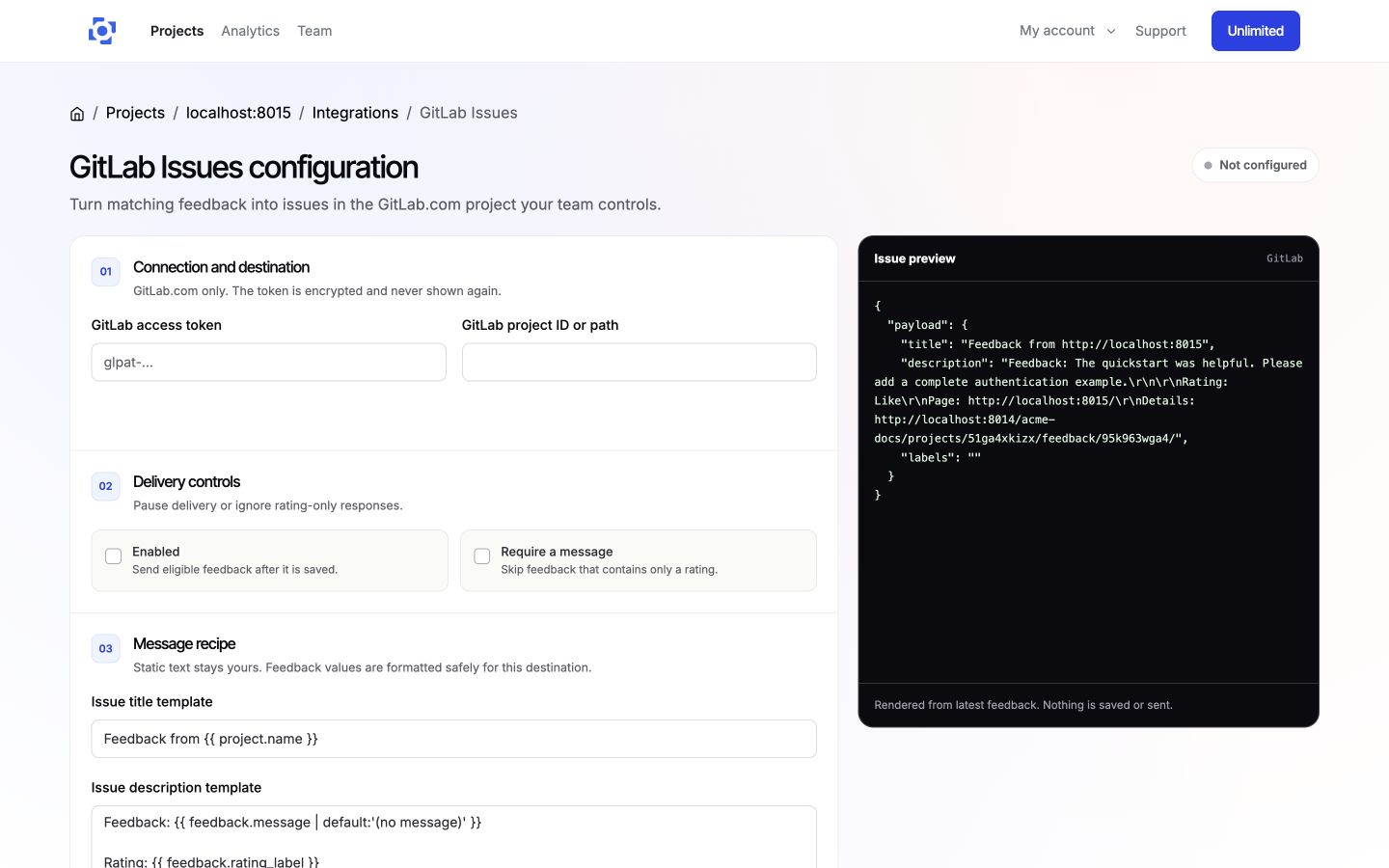1389x868 pixels.
Task: Visit the Support page
Action: [1160, 31]
